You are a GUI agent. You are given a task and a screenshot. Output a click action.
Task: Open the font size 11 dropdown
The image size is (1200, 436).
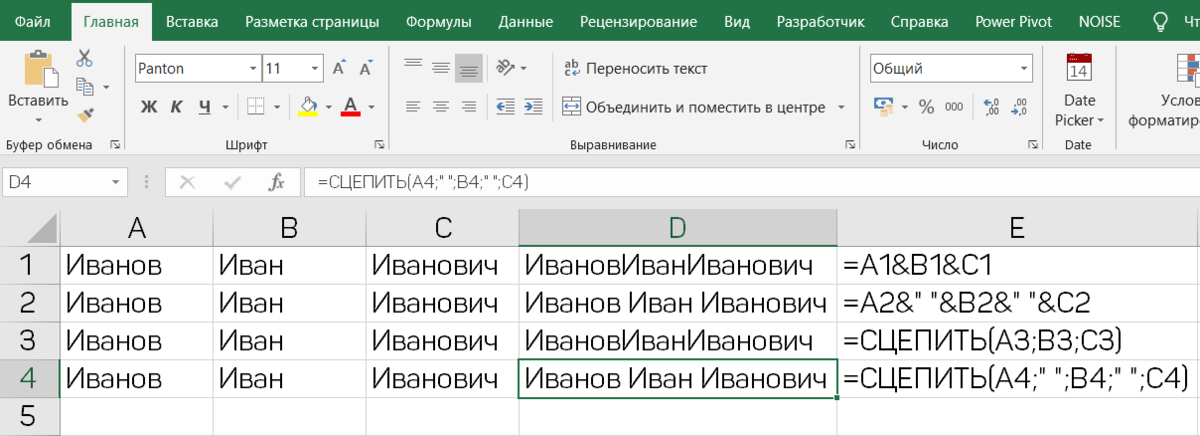click(317, 69)
